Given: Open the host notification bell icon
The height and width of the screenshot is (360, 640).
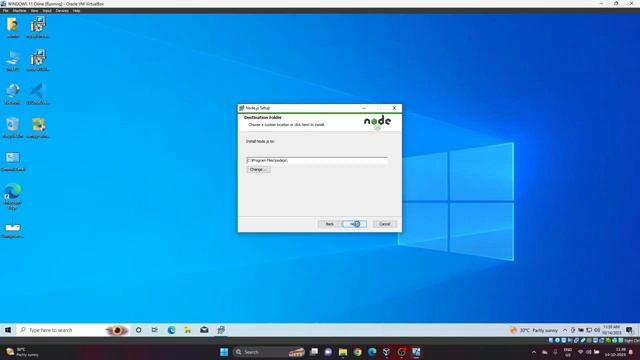Looking at the screenshot, I should 631,352.
